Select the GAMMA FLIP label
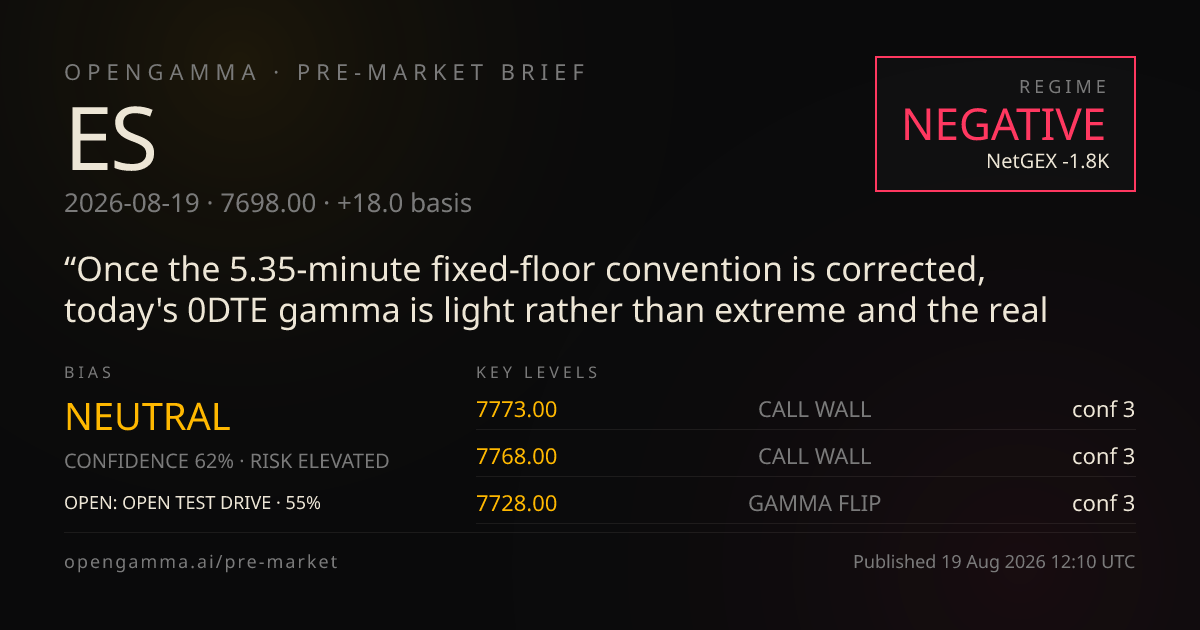This screenshot has height=630, width=1200. pos(814,503)
